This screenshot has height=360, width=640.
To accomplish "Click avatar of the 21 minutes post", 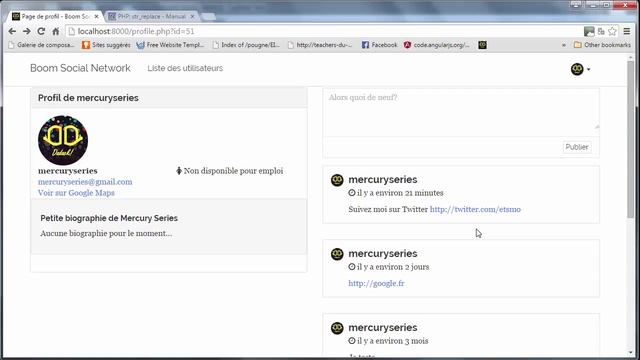I will coord(337,180).
